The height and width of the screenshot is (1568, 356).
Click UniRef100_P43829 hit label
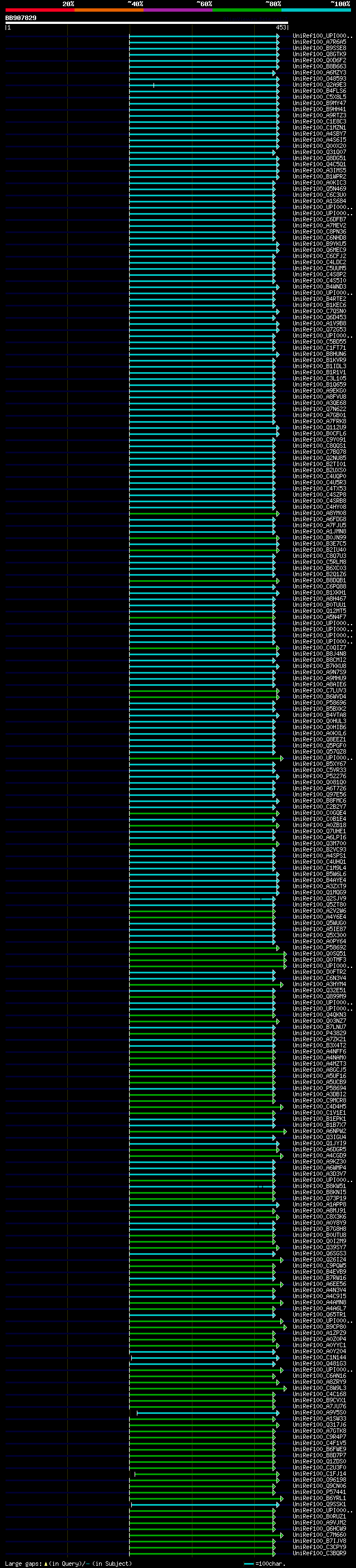[x=319, y=1033]
